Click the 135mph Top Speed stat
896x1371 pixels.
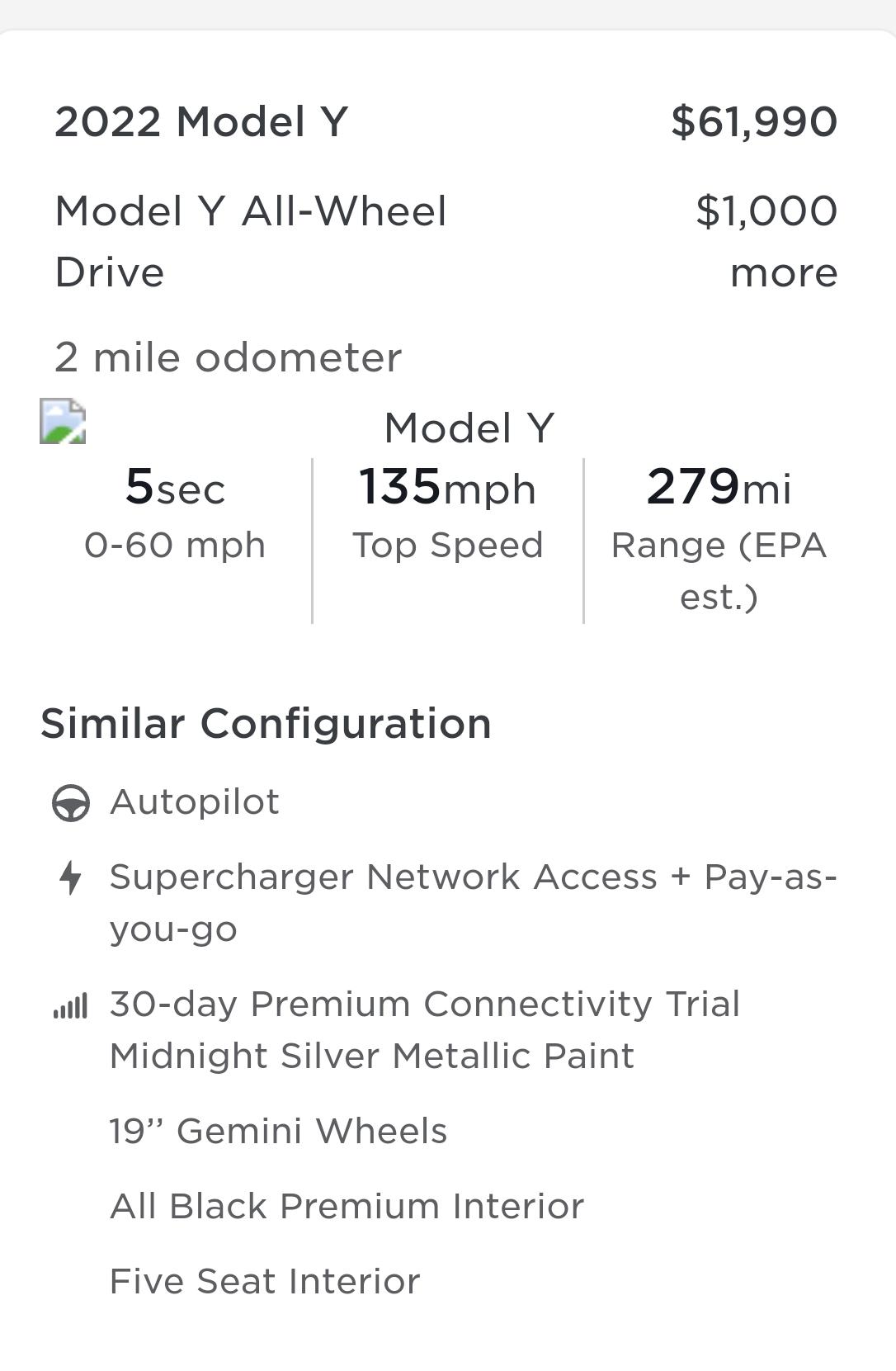point(448,512)
